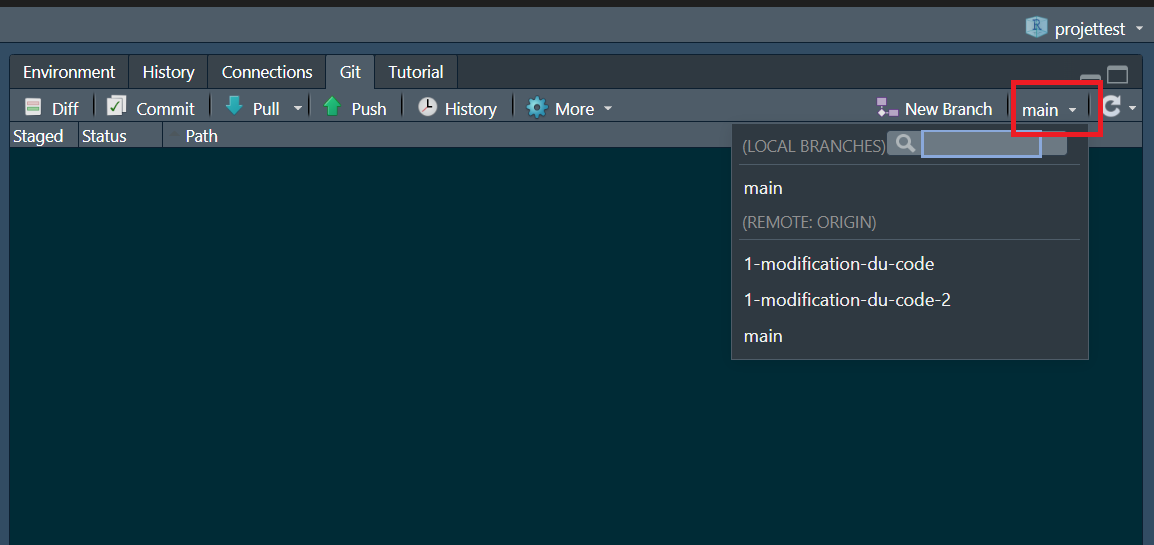Viewport: 1154px width, 545px height.
Task: Open the projettest project menu
Action: [x=1085, y=29]
